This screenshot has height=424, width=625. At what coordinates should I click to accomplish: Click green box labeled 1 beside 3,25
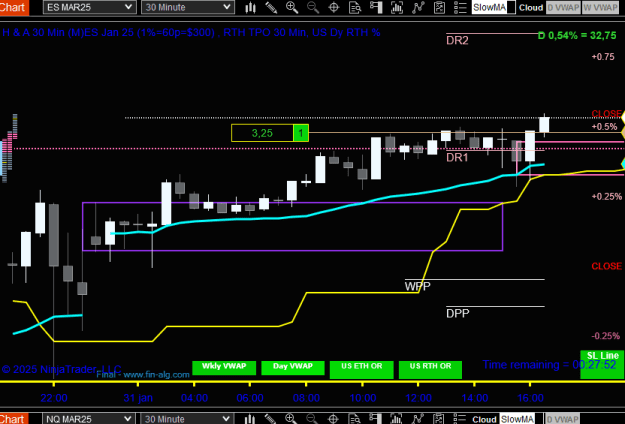301,133
